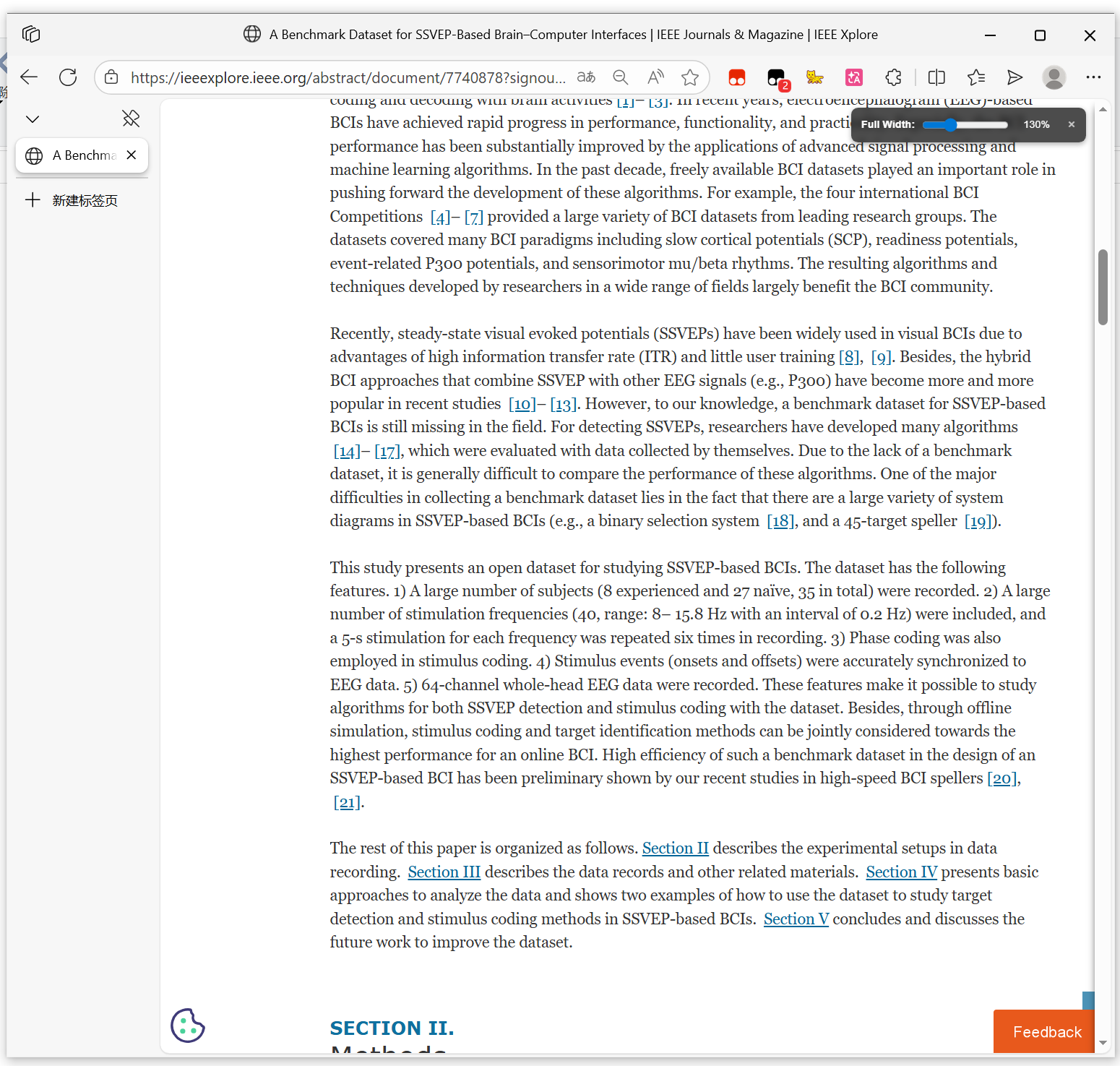The width and height of the screenshot is (1120, 1066).
Task: Click the address bar URL
Action: click(348, 77)
